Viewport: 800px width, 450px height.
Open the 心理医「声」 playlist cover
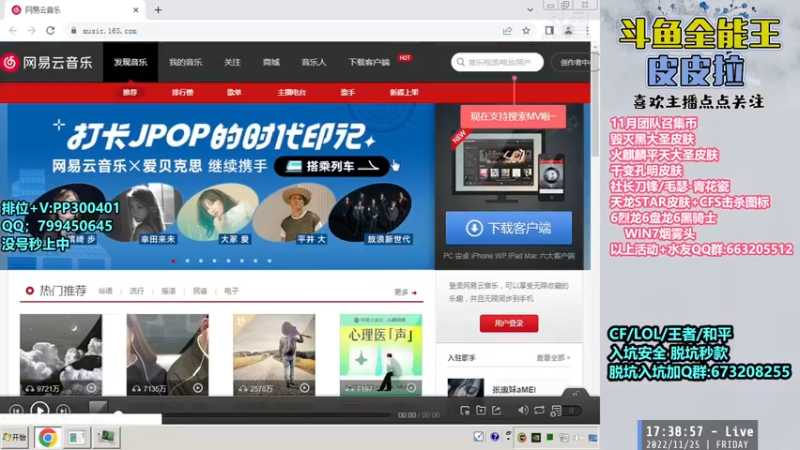[381, 355]
